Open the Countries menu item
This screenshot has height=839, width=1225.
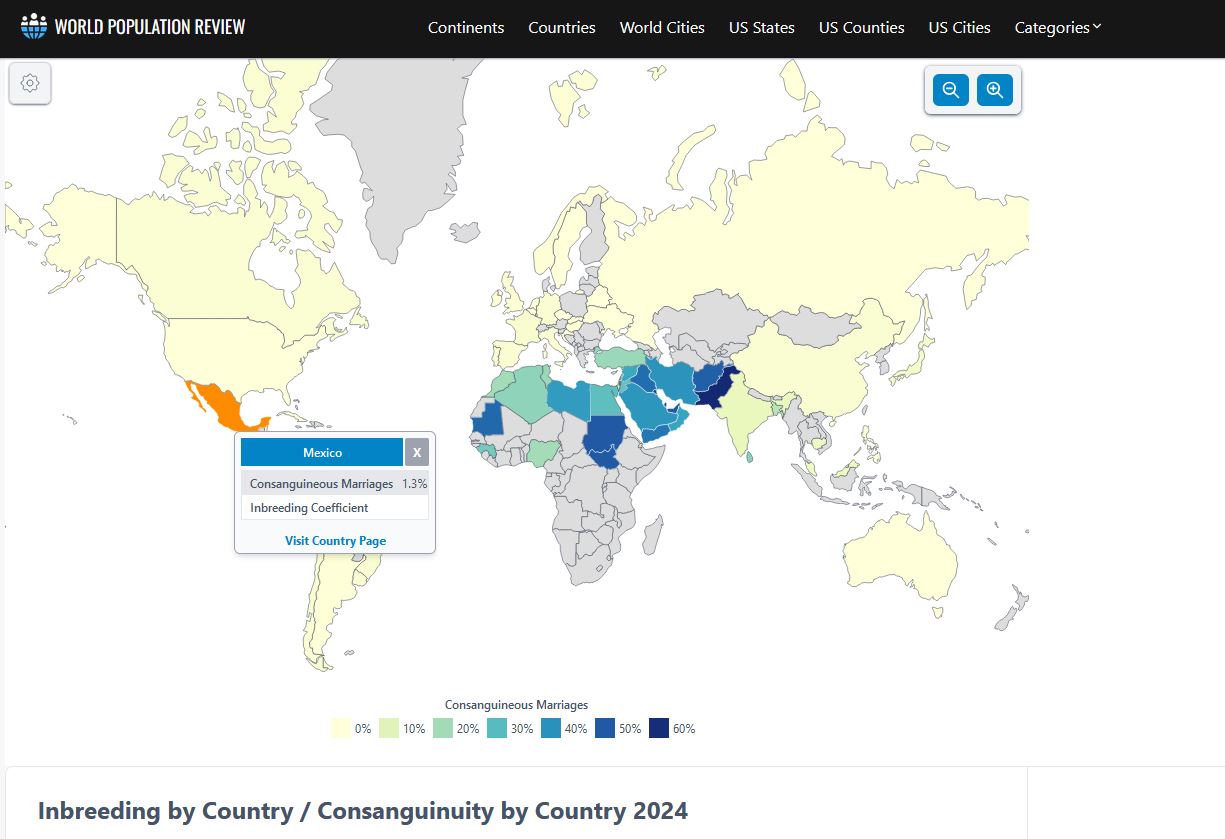(x=562, y=28)
